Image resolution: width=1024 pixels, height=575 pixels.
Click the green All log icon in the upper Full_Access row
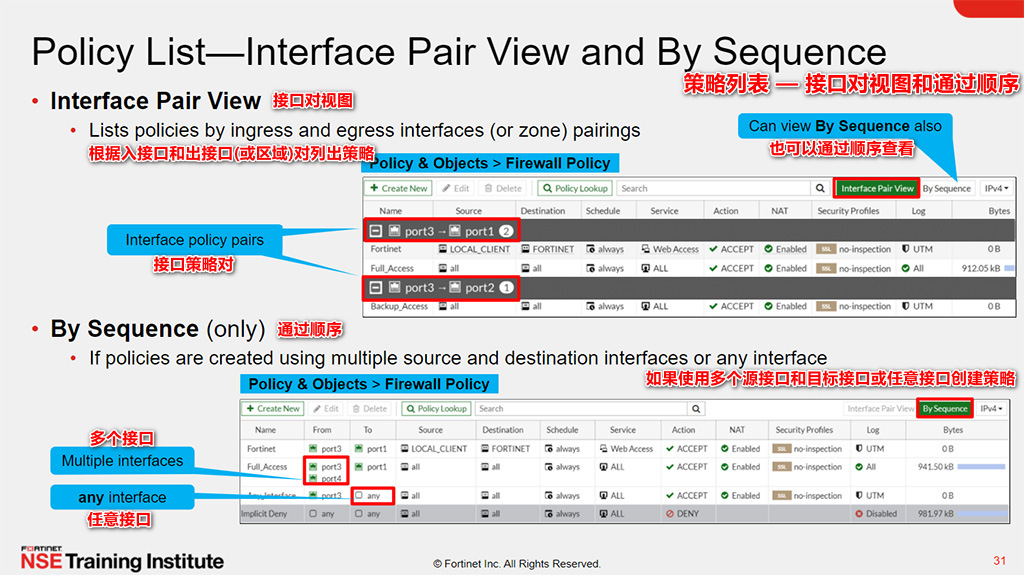(906, 268)
